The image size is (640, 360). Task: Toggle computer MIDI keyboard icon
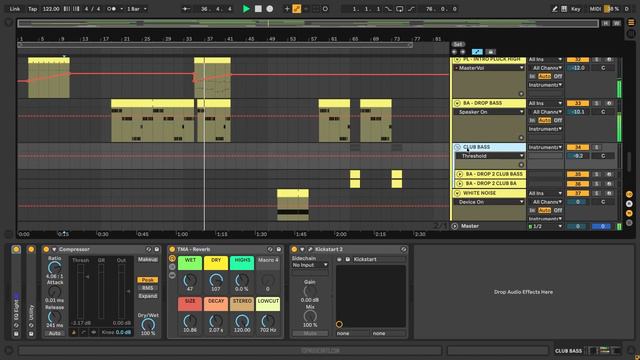[564, 9]
